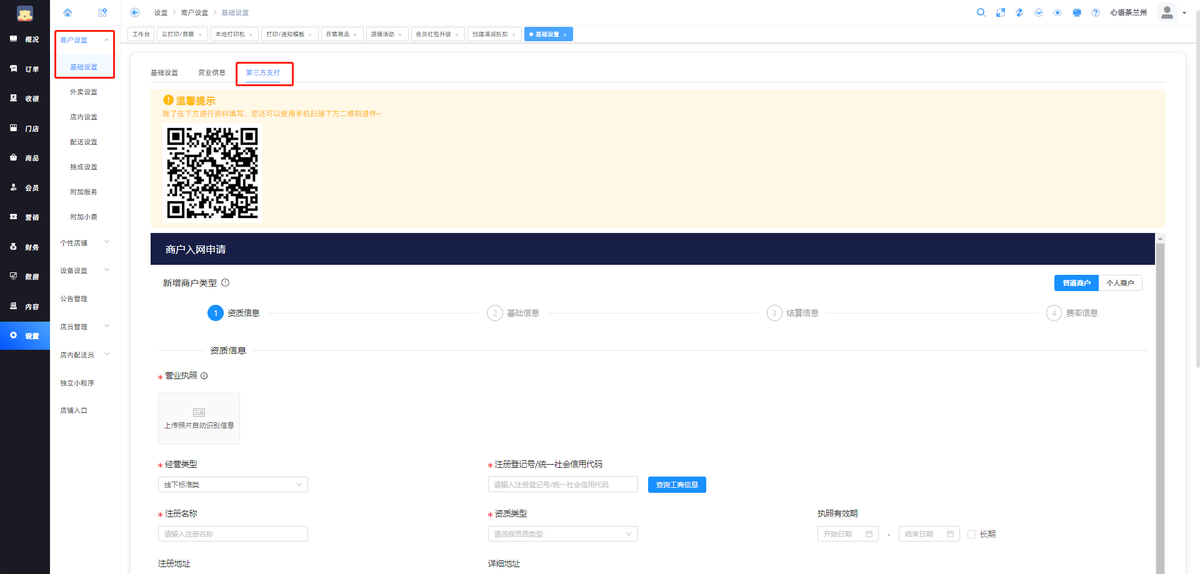Screen dimensions: 1200x574
Task: Switch to the 营业信息 tab
Action: pyautogui.click(x=212, y=73)
